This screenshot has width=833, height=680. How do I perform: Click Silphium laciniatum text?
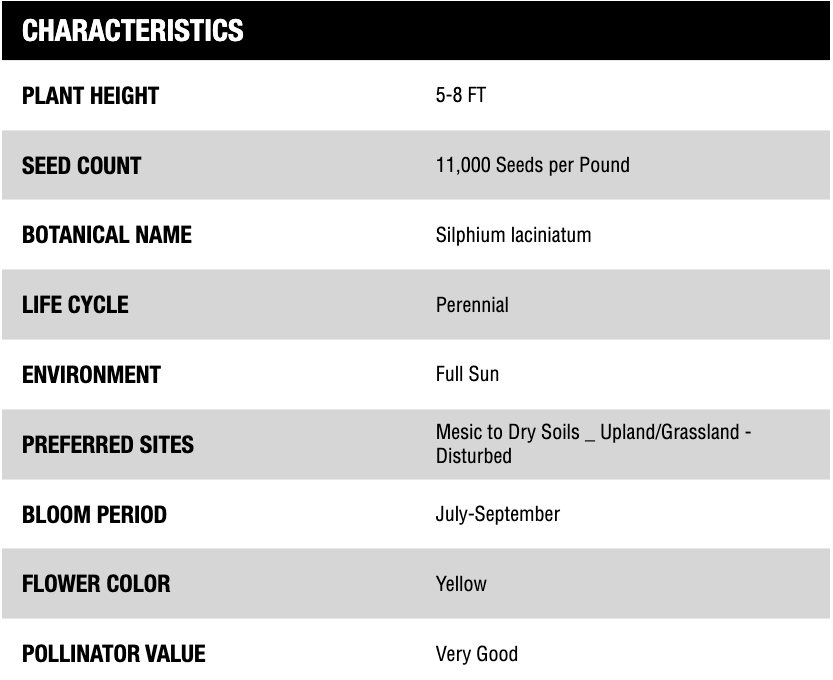(513, 235)
